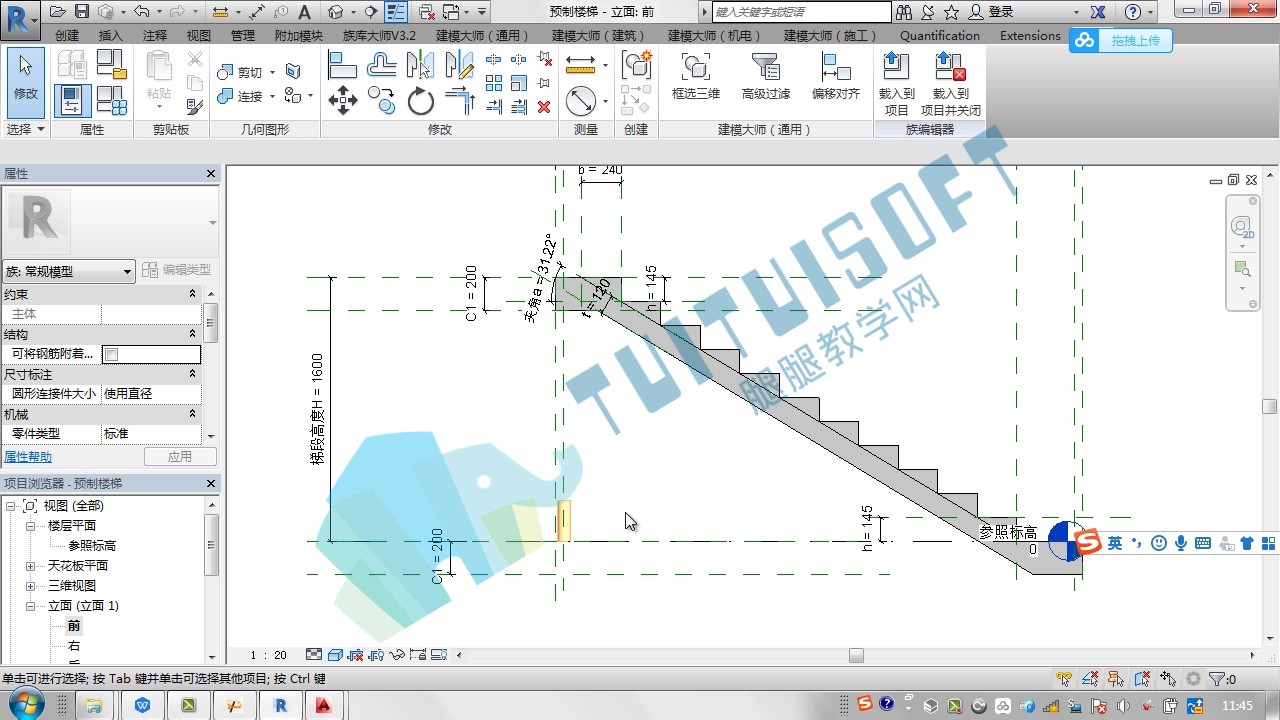The width and height of the screenshot is (1280, 720).
Task: Toggle Select Pinned Elements in status bar
Action: [x=1116, y=679]
